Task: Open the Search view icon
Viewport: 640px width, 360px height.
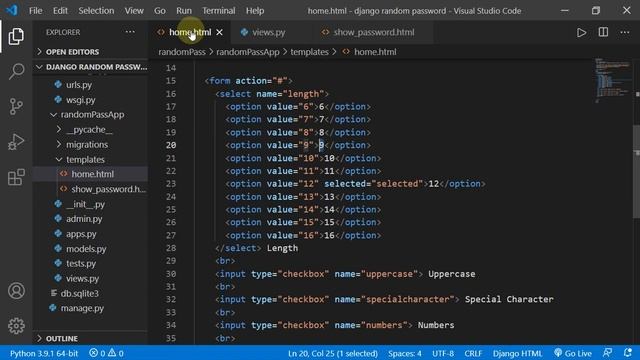Action: (x=16, y=71)
